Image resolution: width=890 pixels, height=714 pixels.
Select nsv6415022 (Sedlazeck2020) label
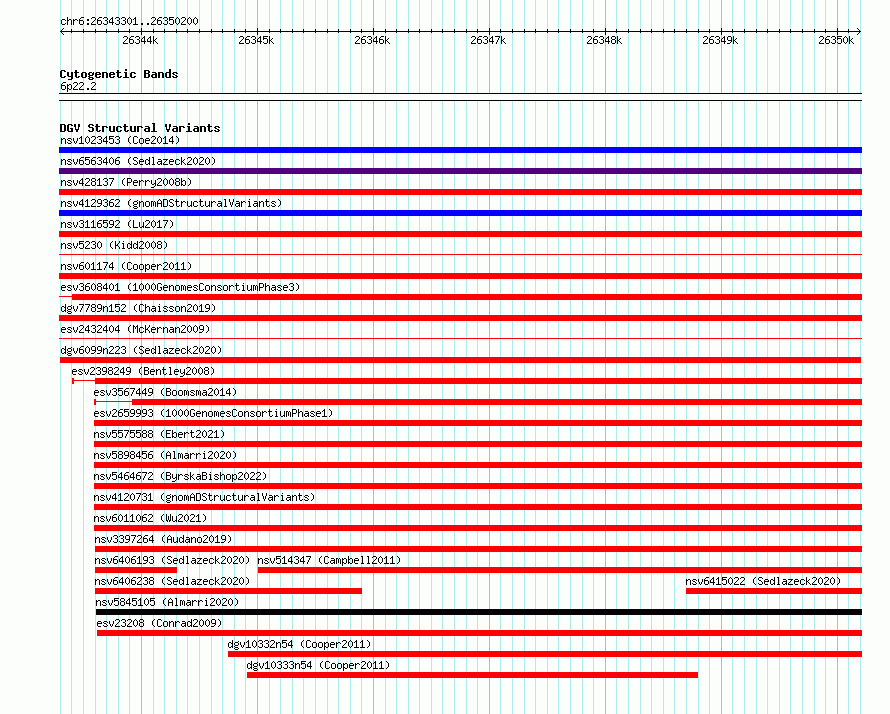click(x=763, y=581)
